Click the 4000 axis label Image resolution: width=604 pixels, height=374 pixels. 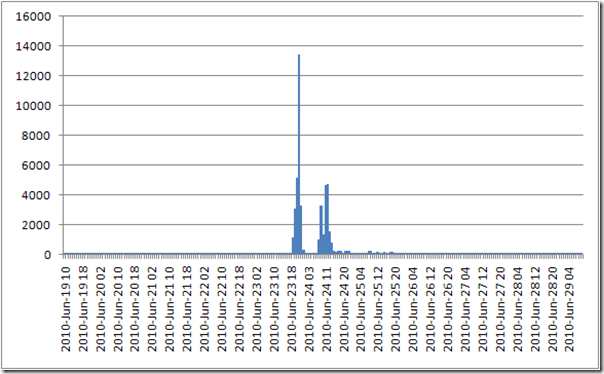pyautogui.click(x=36, y=195)
